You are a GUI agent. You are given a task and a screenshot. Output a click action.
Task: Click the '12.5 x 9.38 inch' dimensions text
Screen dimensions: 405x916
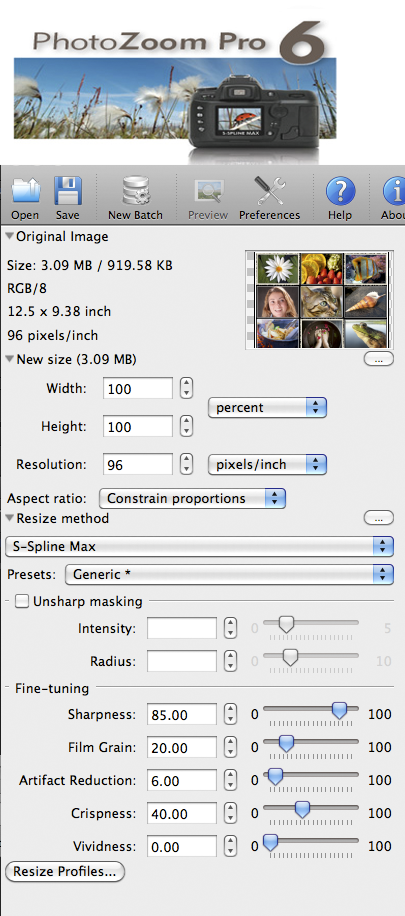coord(59,312)
